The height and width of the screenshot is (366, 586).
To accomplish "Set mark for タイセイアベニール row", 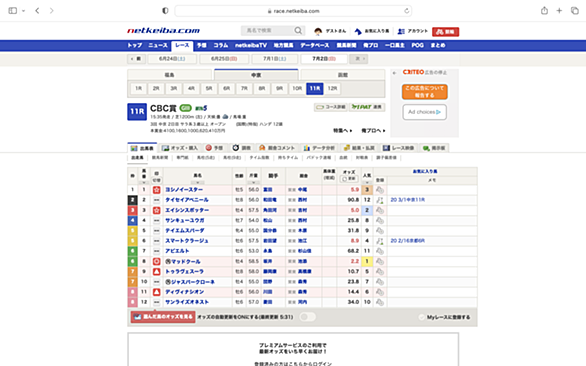I will tap(157, 200).
